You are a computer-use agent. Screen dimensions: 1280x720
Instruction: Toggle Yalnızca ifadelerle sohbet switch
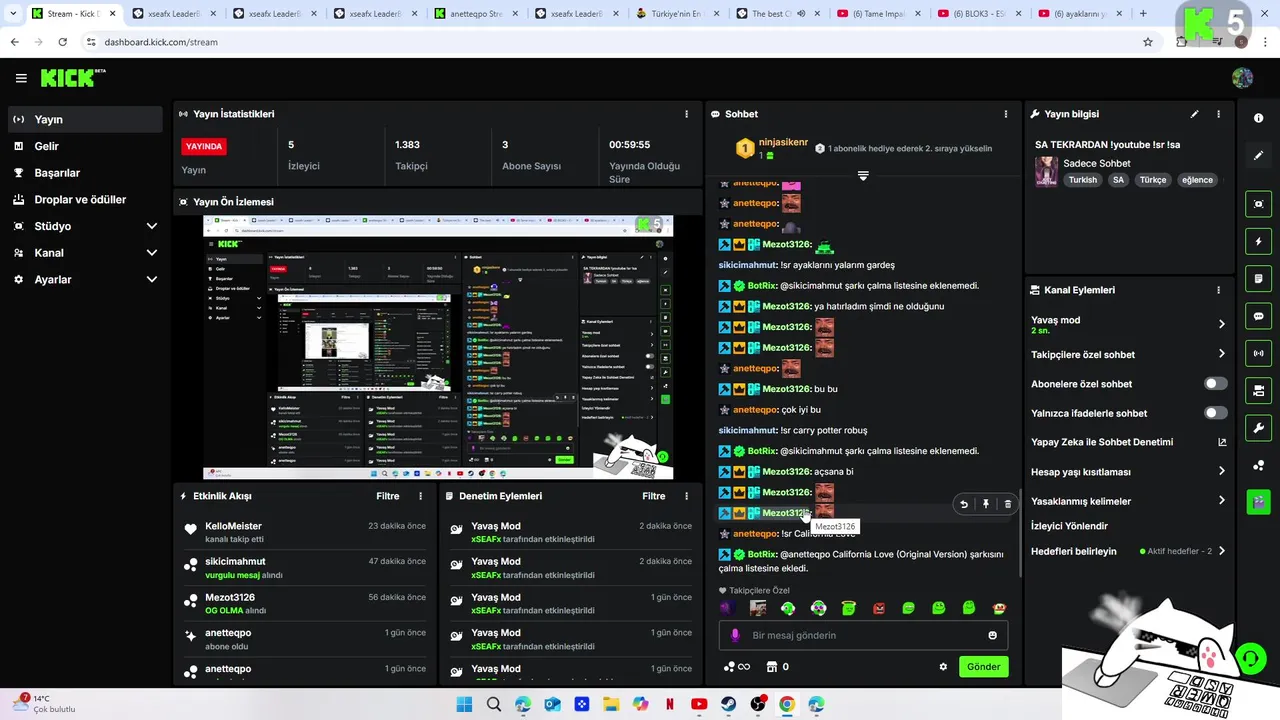pos(1215,413)
